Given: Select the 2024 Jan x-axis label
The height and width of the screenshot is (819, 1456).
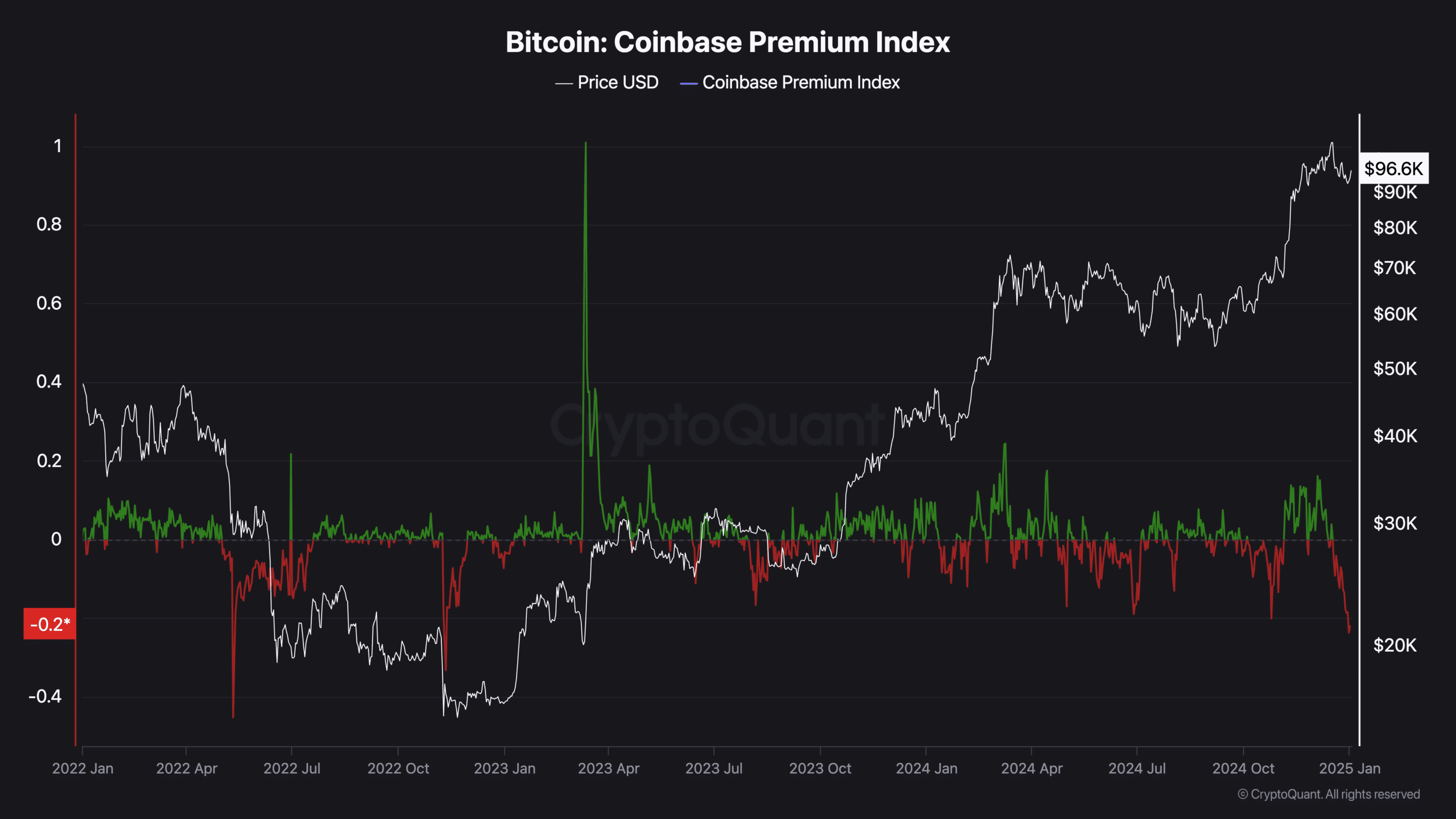Looking at the screenshot, I should click(x=926, y=768).
